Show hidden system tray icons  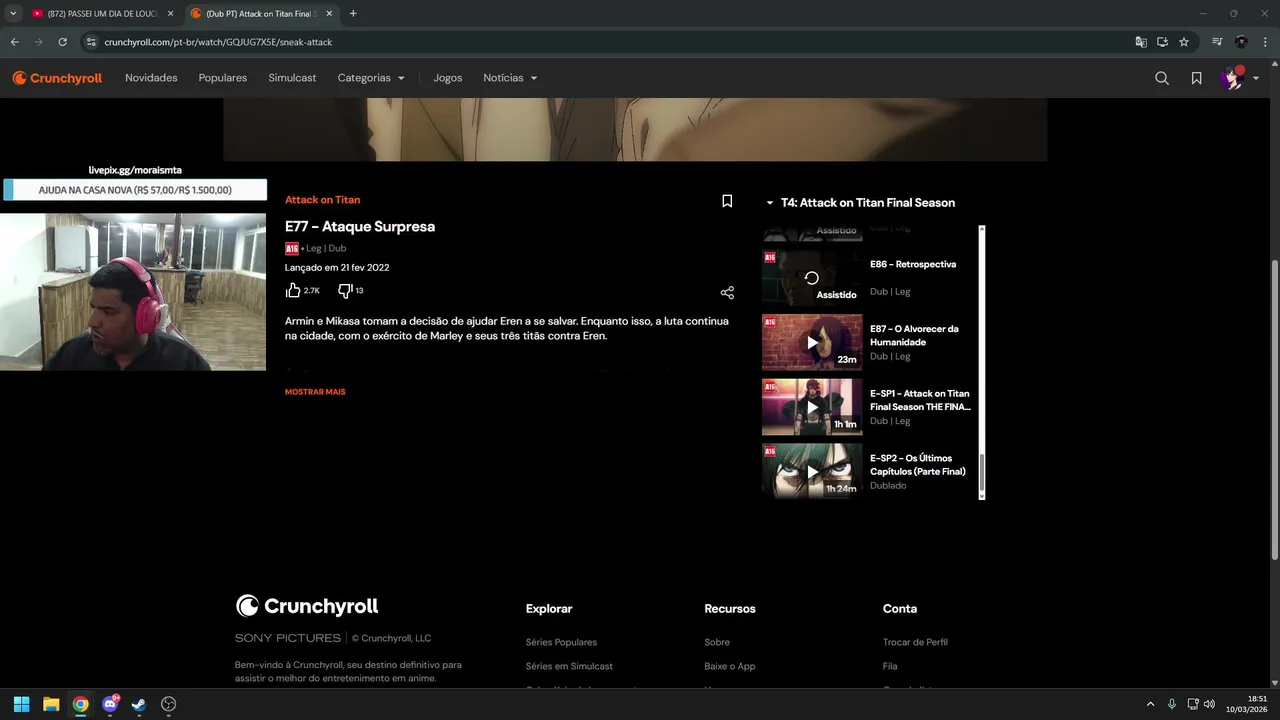(1150, 704)
